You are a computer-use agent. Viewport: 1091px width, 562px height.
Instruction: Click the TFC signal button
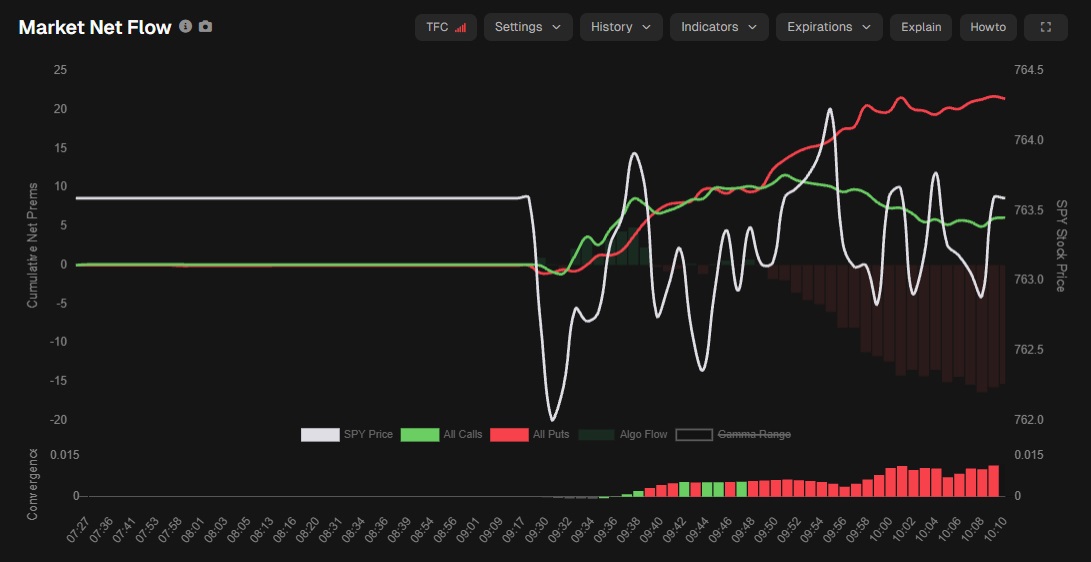446,27
